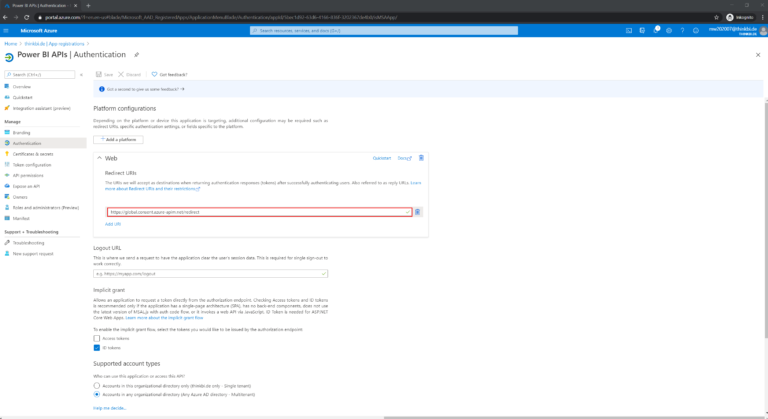The image size is (768, 419).
Task: Remove the Web platform via trash icon
Action: click(421, 158)
